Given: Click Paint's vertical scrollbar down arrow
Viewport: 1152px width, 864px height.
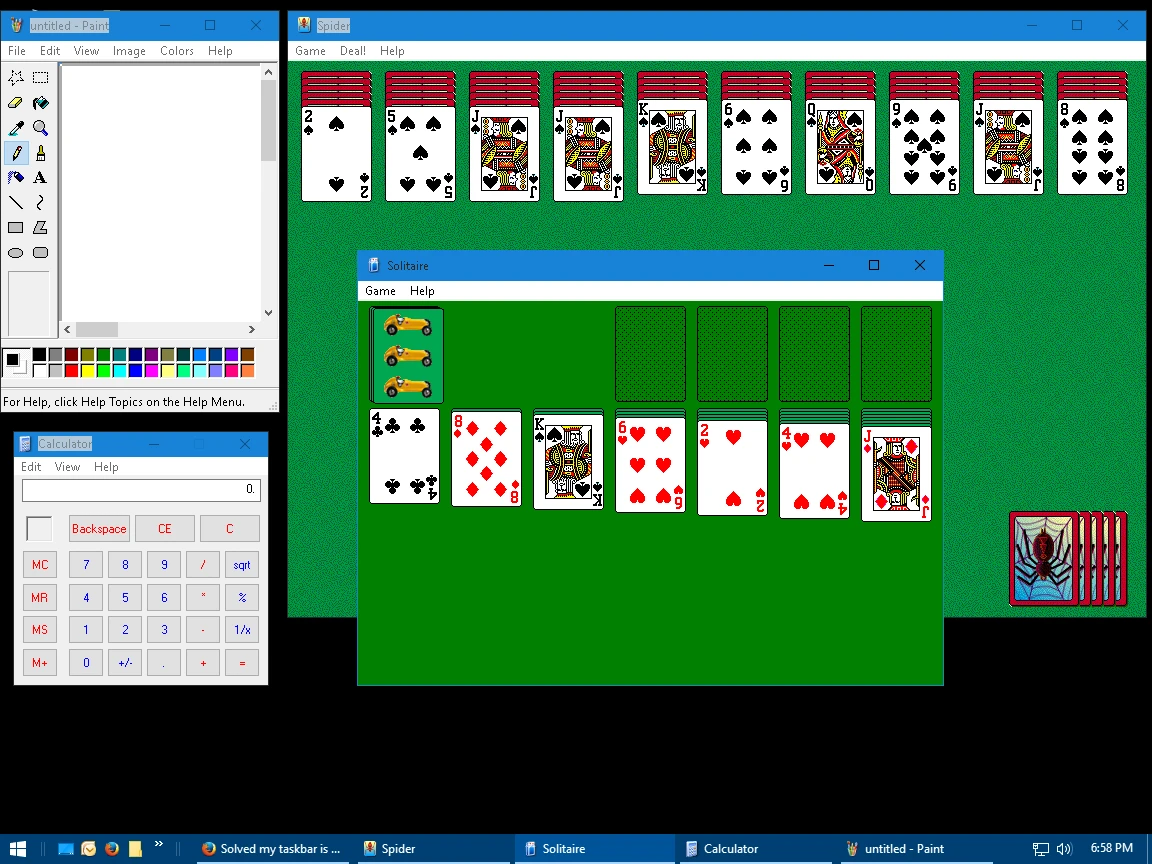Looking at the screenshot, I should [x=268, y=312].
